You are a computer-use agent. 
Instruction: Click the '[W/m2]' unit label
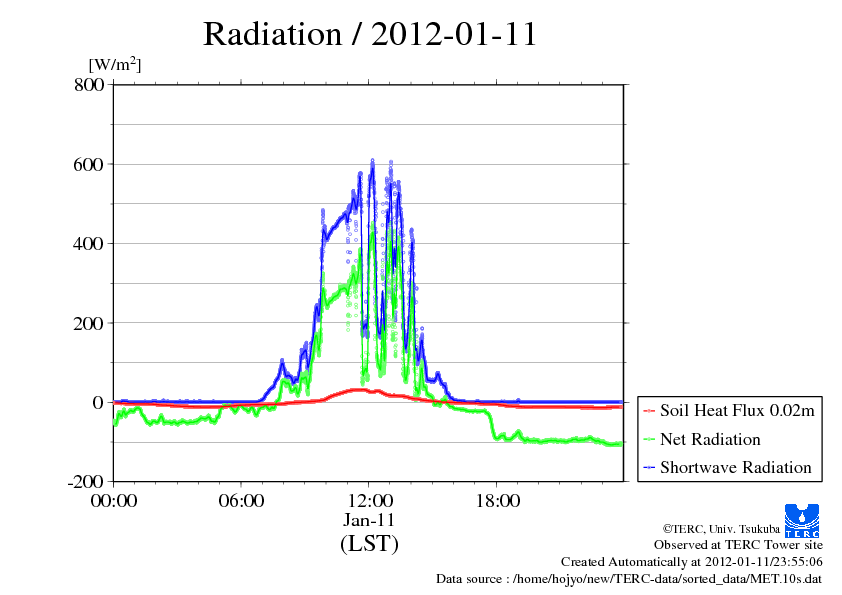tap(115, 64)
